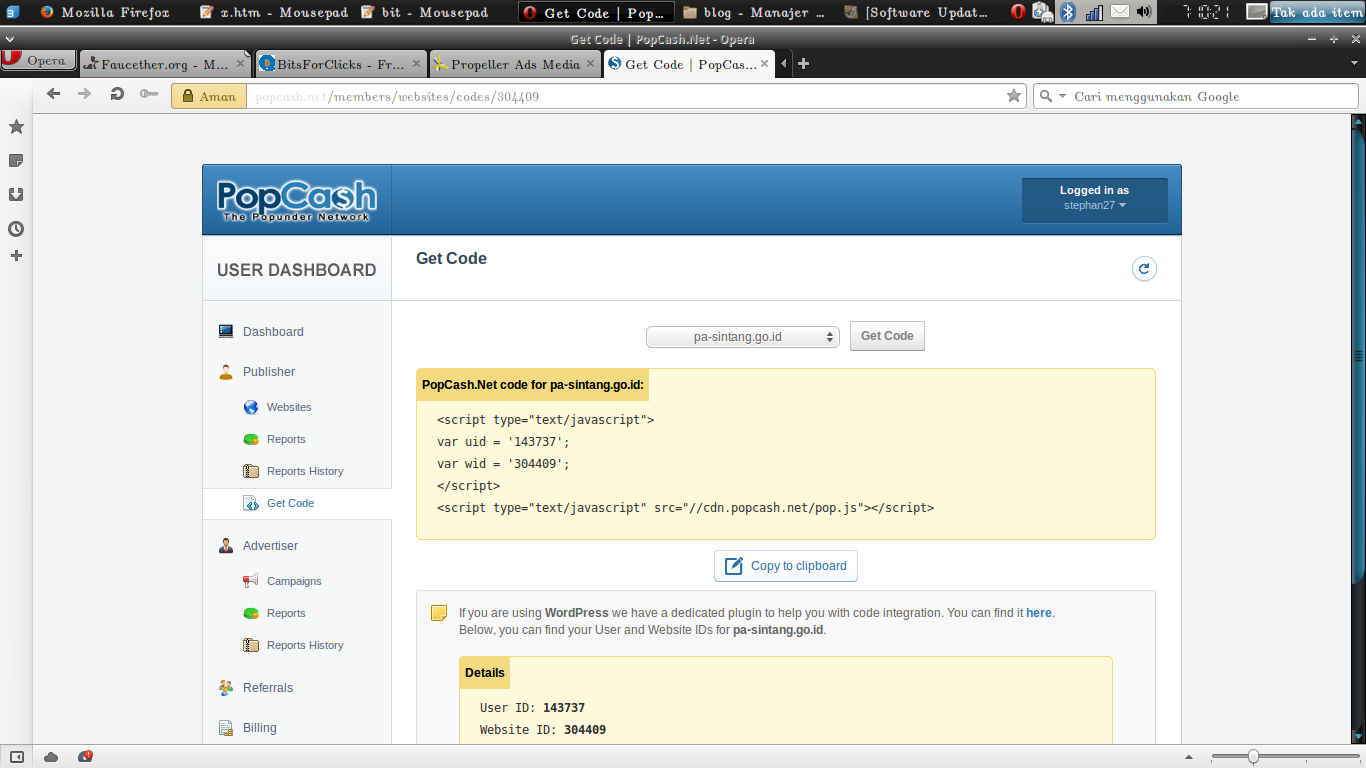
Task: Open the History clock panel
Action: (x=16, y=229)
